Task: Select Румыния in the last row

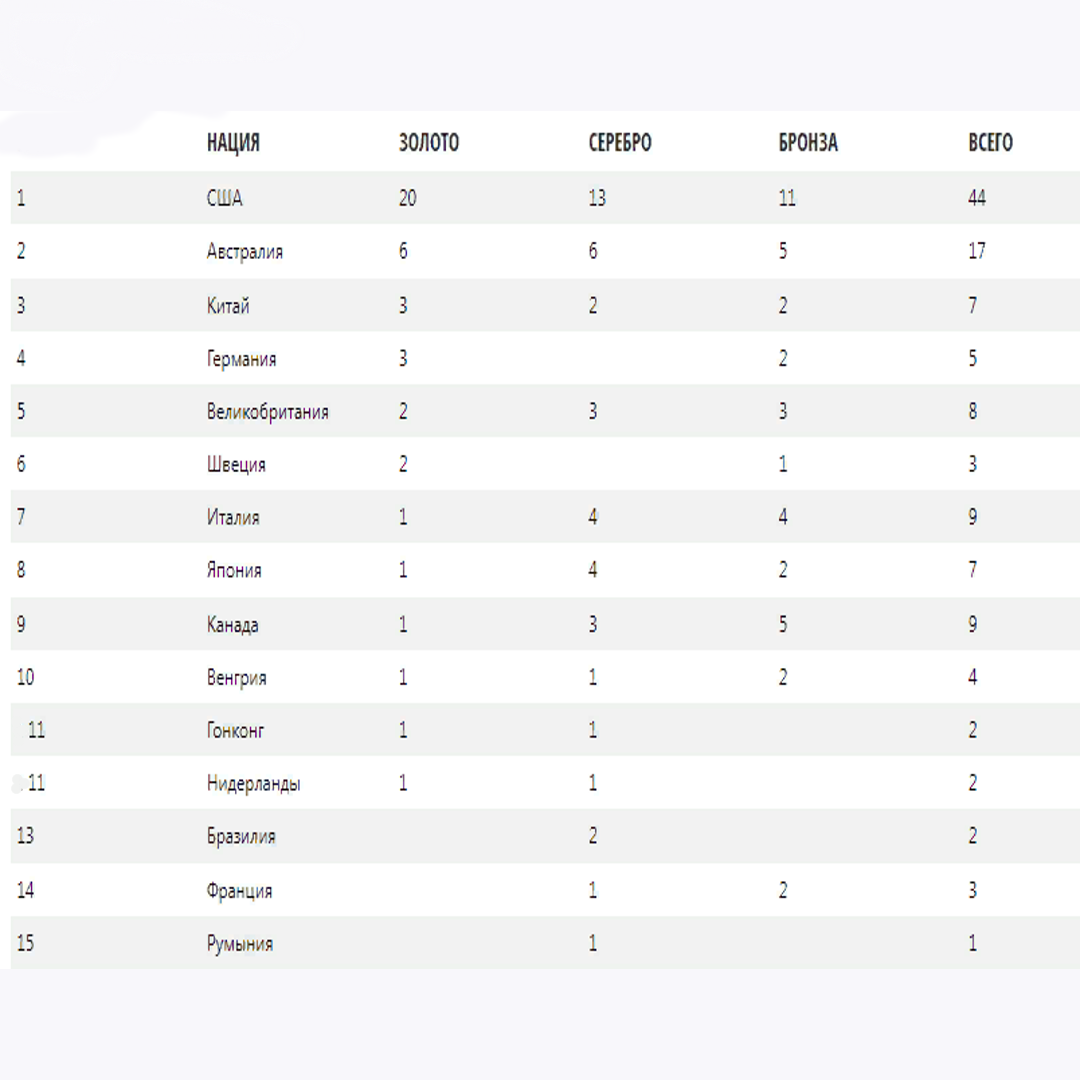Action: pyautogui.click(x=240, y=944)
